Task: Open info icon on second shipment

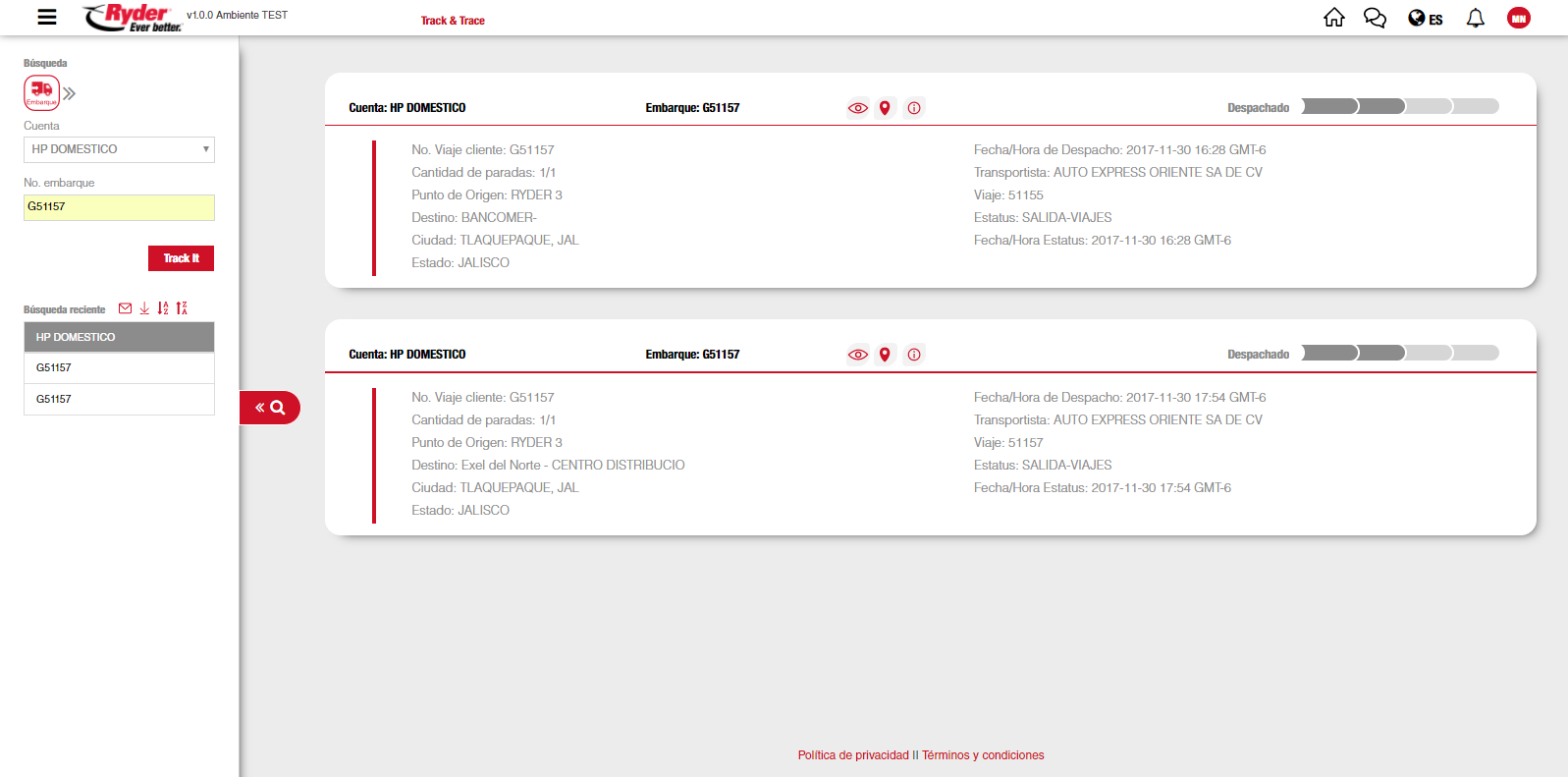Action: (914, 355)
